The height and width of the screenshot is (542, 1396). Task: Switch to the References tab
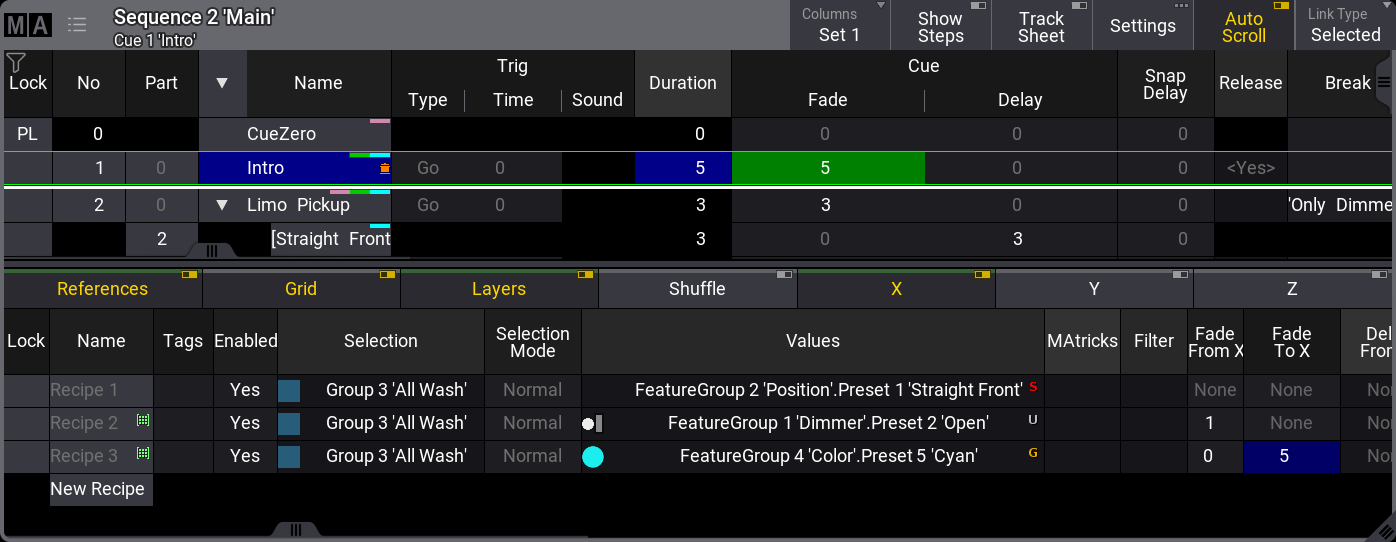coord(102,289)
